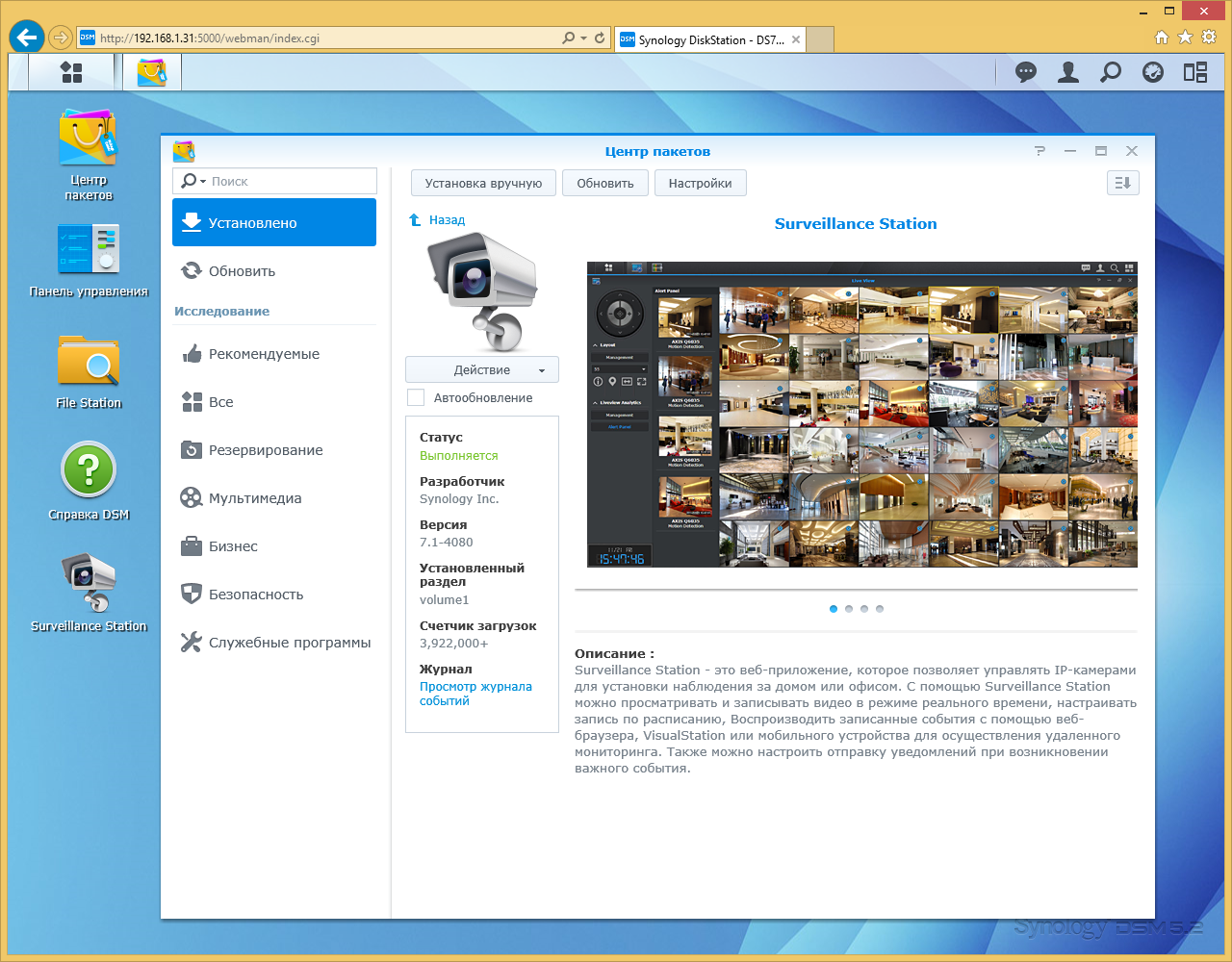Click the version value 7.1-4080
This screenshot has width=1232, height=962.
coord(447,542)
